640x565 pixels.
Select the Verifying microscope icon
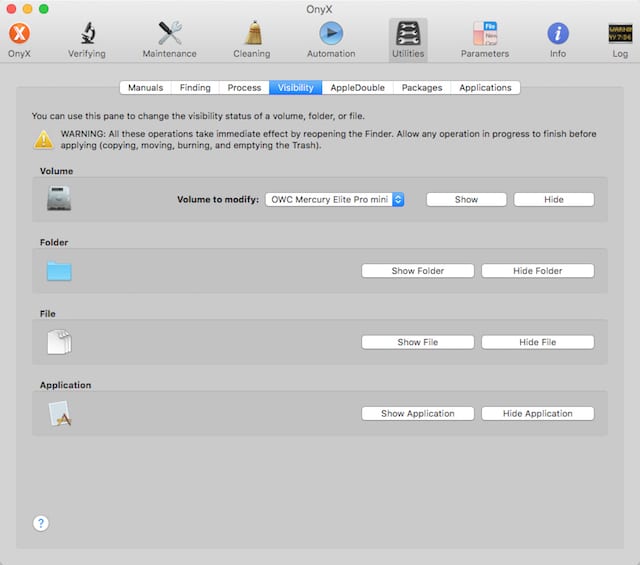[86, 34]
